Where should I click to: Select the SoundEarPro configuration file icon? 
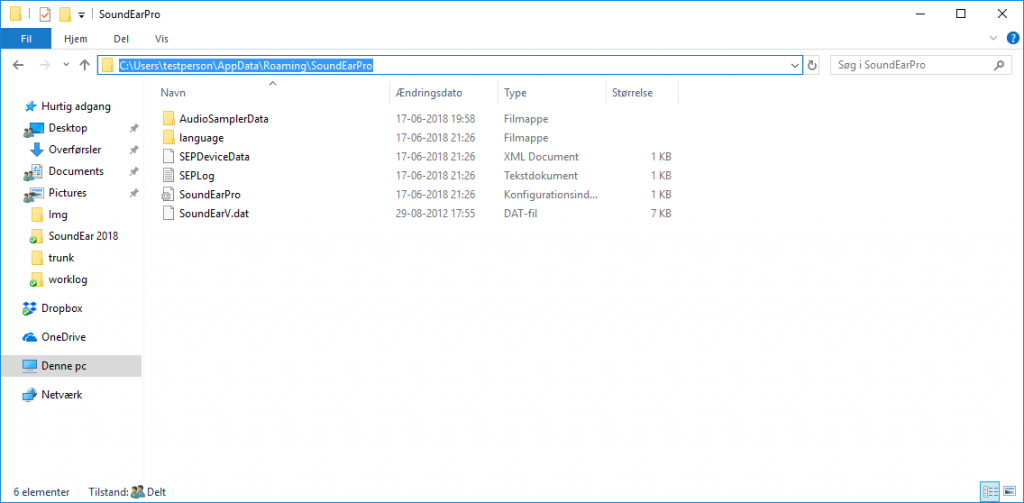[168, 195]
